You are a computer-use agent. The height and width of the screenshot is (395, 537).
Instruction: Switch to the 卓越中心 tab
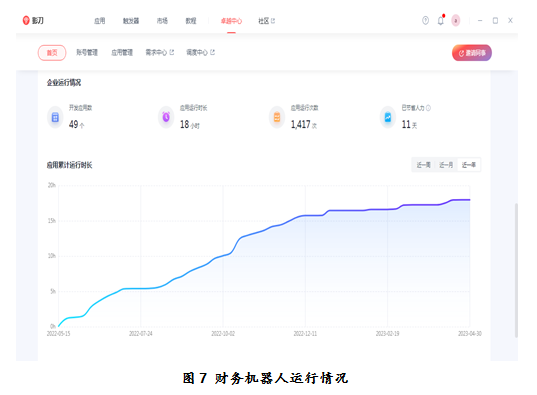pyautogui.click(x=231, y=21)
